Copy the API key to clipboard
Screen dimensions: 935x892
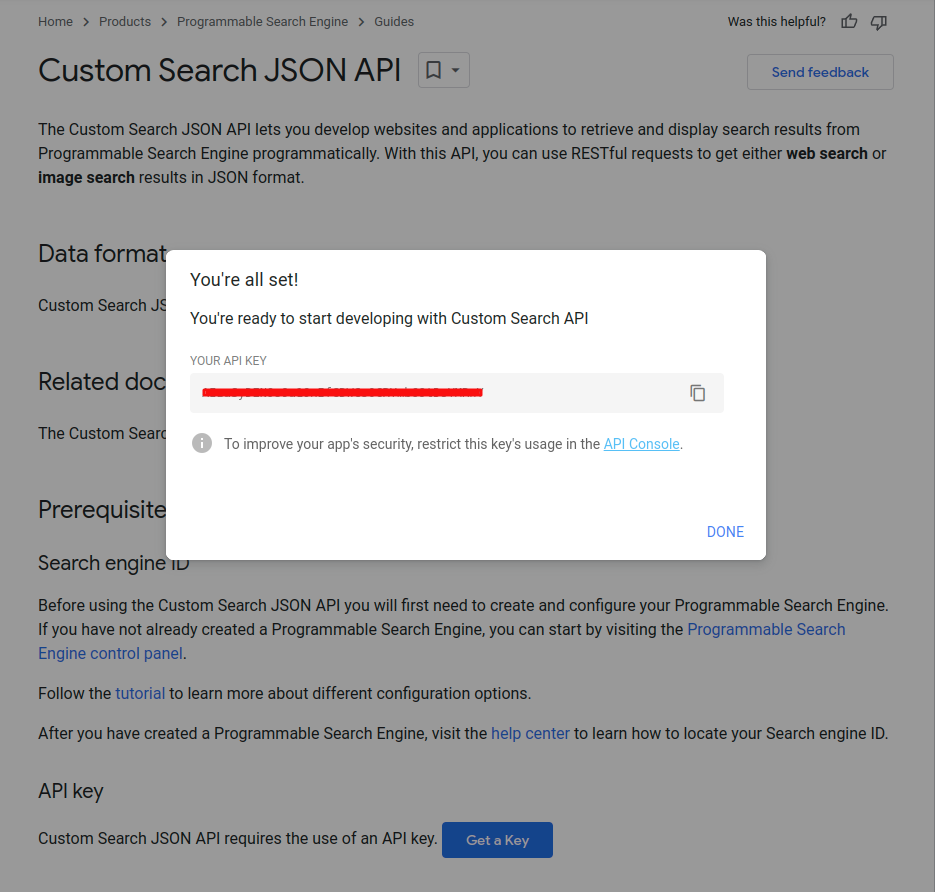[x=698, y=393]
